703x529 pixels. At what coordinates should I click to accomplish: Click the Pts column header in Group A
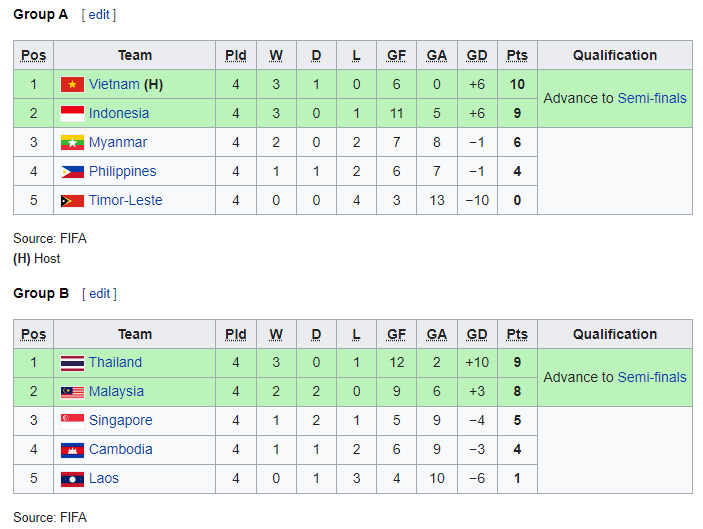tap(517, 55)
